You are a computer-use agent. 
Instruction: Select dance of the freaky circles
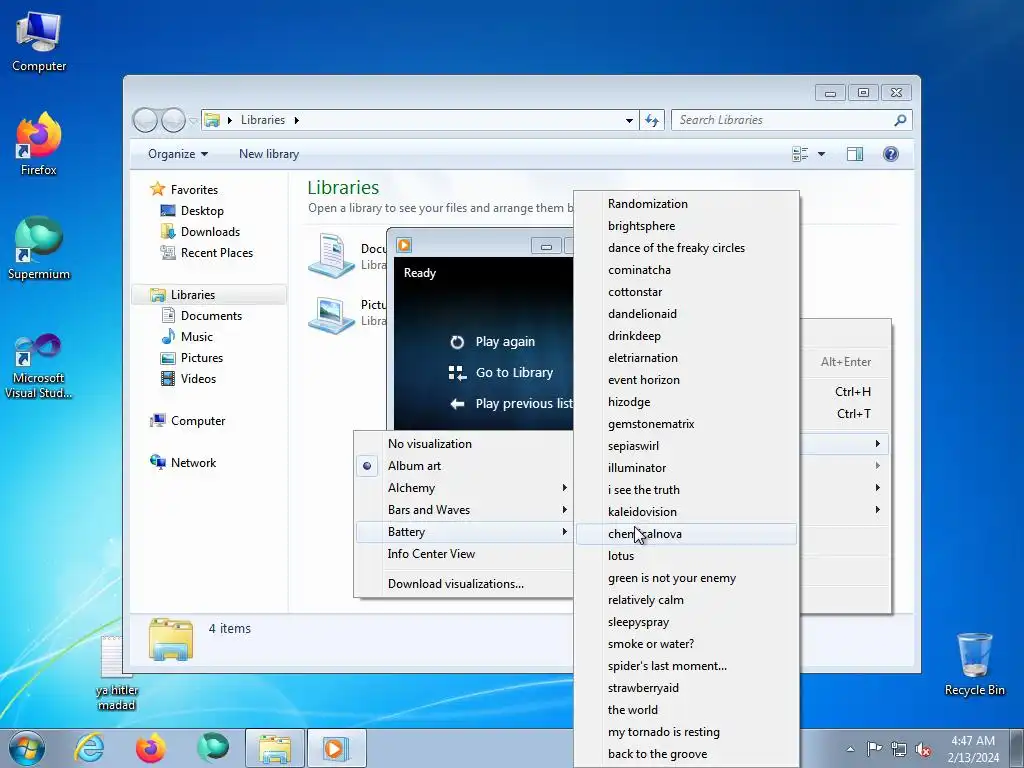click(686, 248)
